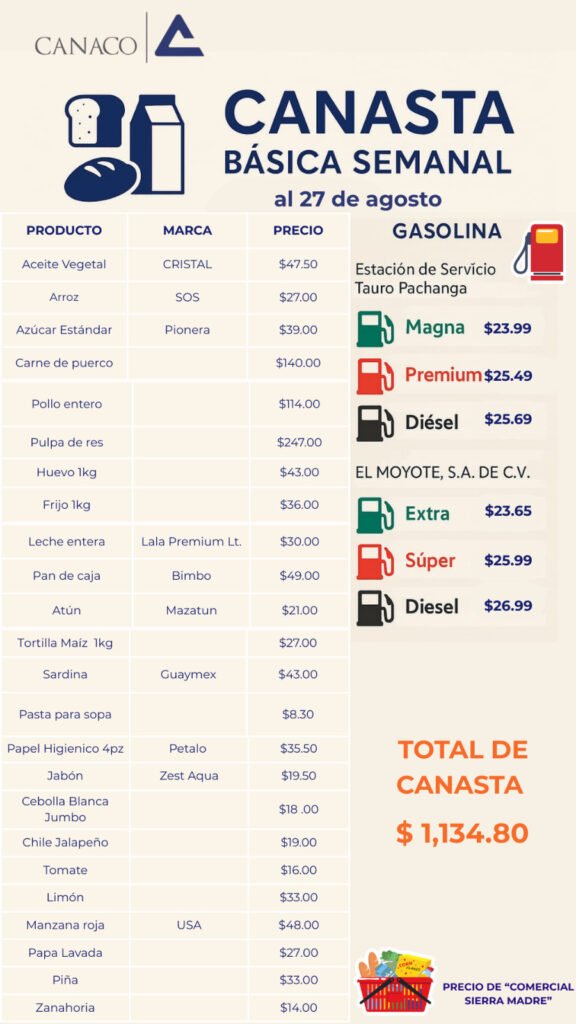Click the Zanahoria product row
This screenshot has width=576, height=1024.
175,1008
